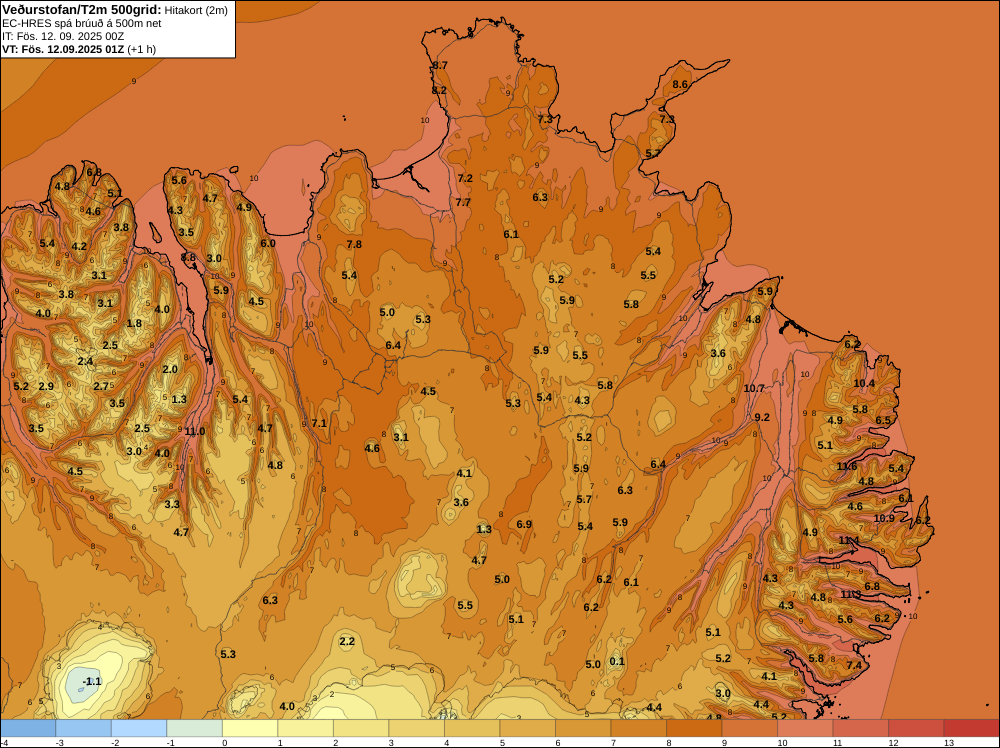This screenshot has width=1000, height=748.
Task: Click the temperature value '10.4'
Action: (x=864, y=383)
